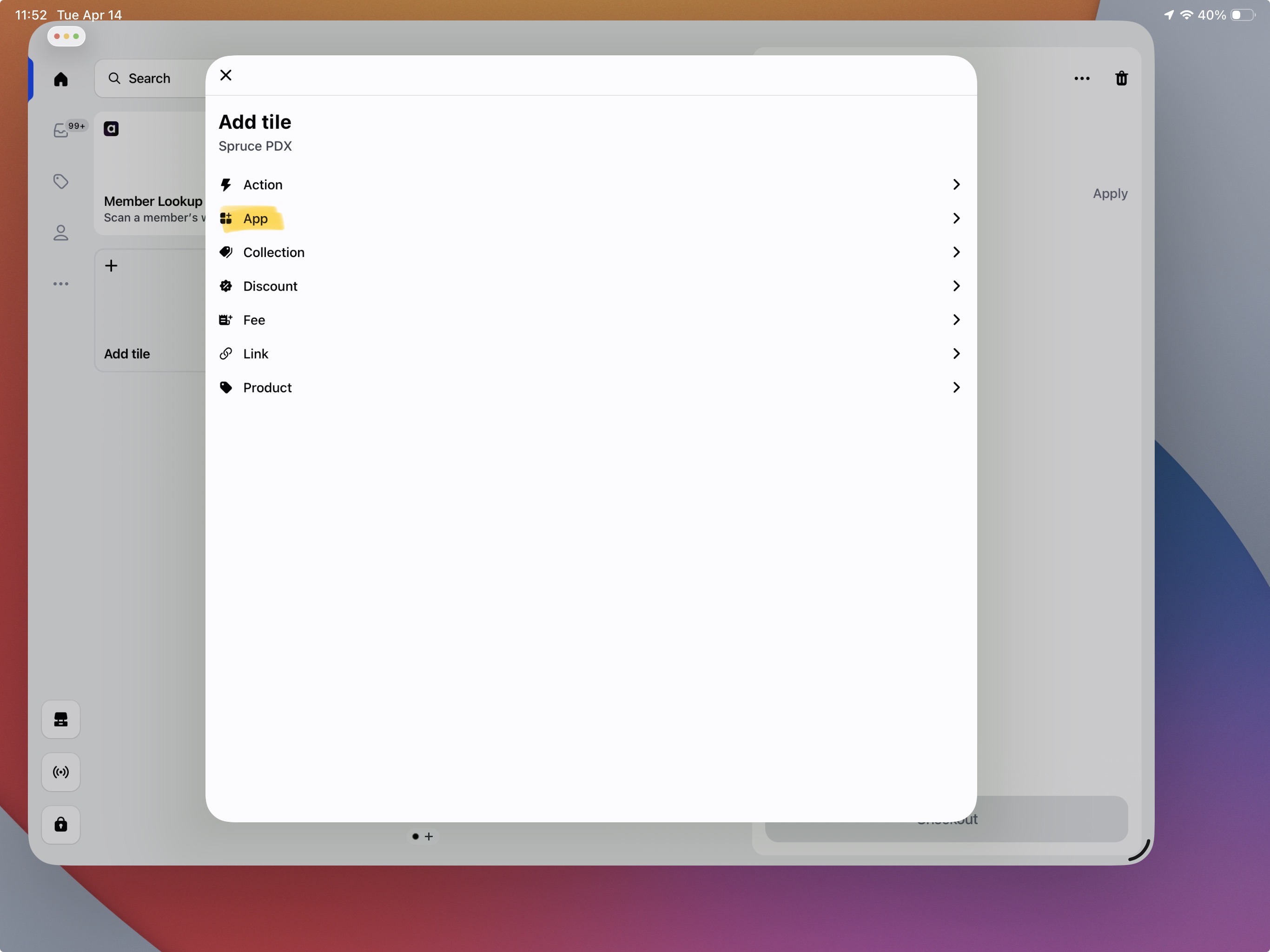Open more options via the sidebar ellipsis
Screen dimensions: 1270x952
click(x=60, y=284)
